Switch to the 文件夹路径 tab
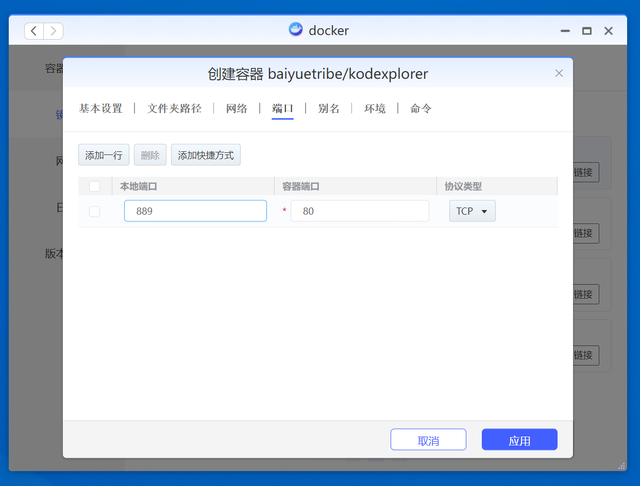Image resolution: width=640 pixels, height=486 pixels. click(174, 109)
